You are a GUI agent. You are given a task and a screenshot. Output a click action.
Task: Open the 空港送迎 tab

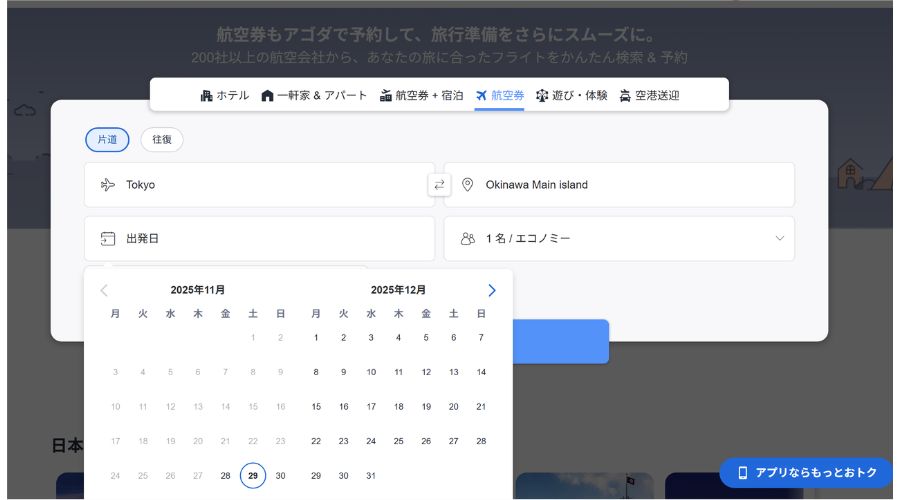649,95
